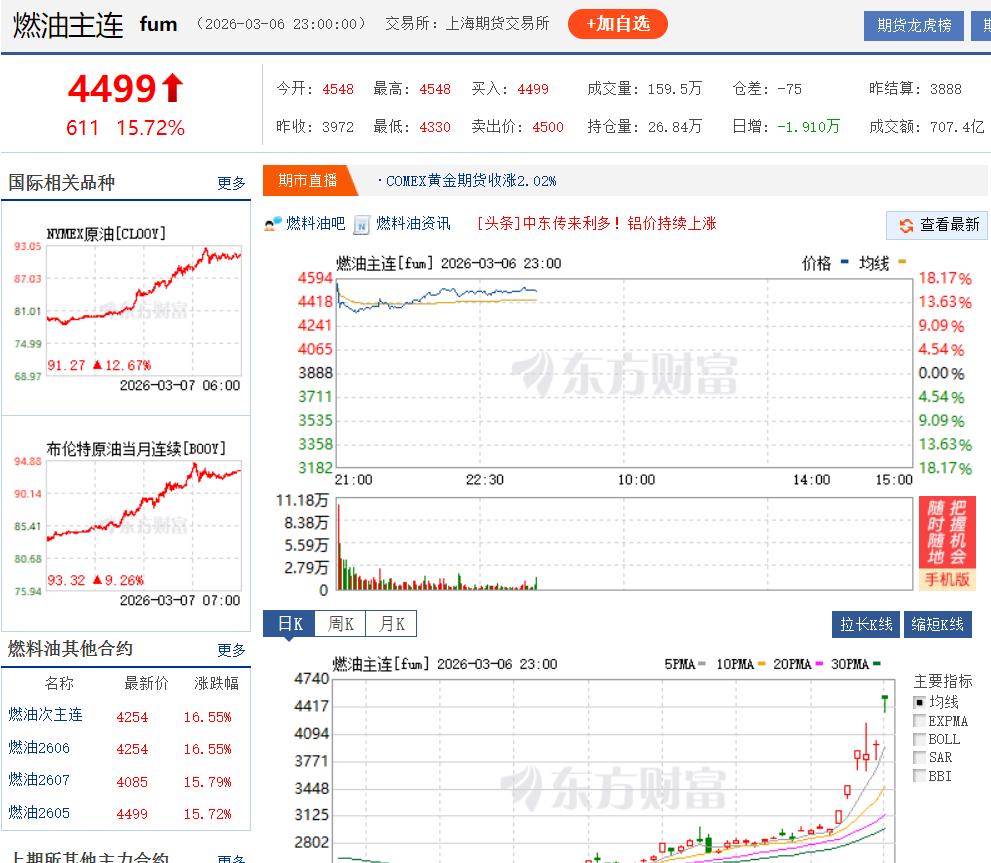Viewport: 991px width, 863px height.
Task: Select the 日K tab
Action: [289, 624]
